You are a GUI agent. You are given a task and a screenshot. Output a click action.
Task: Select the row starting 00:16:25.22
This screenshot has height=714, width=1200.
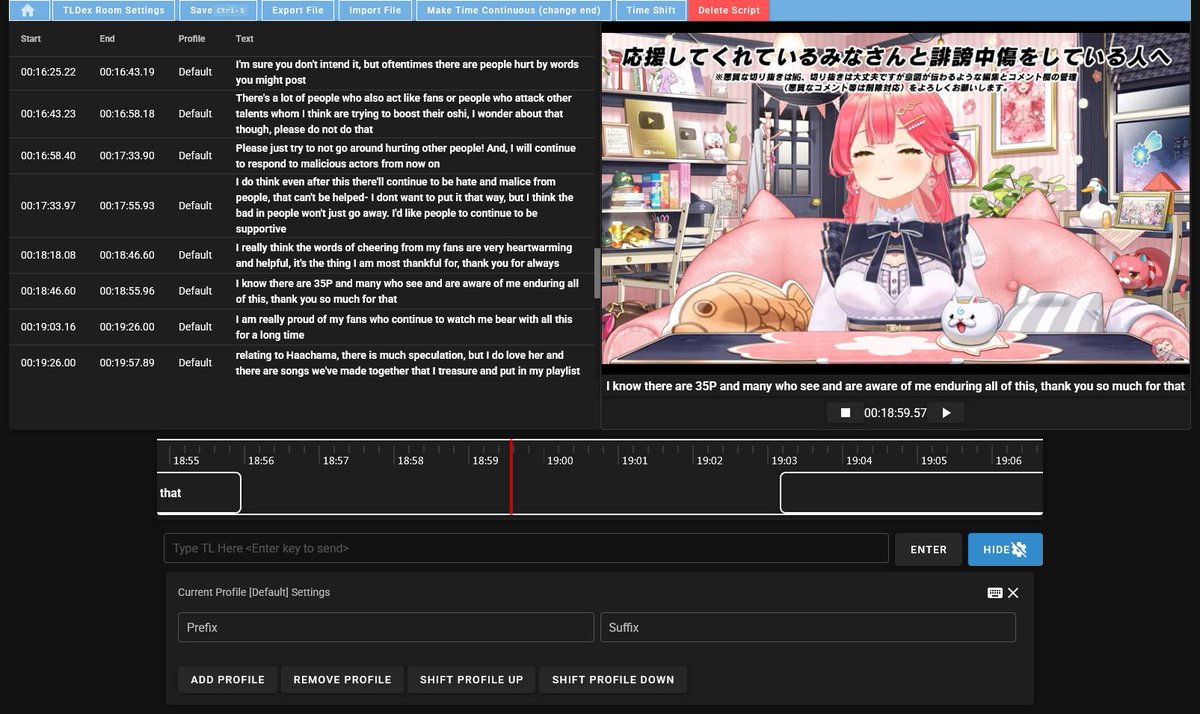point(301,72)
